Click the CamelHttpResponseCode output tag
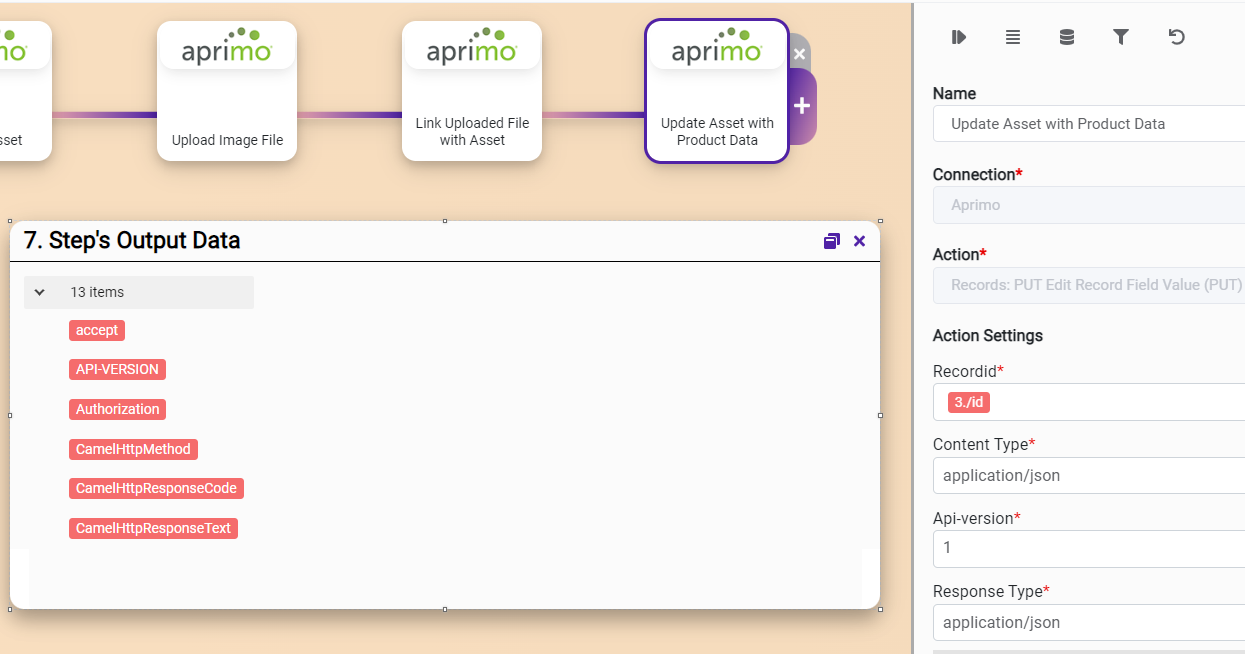 coord(156,488)
